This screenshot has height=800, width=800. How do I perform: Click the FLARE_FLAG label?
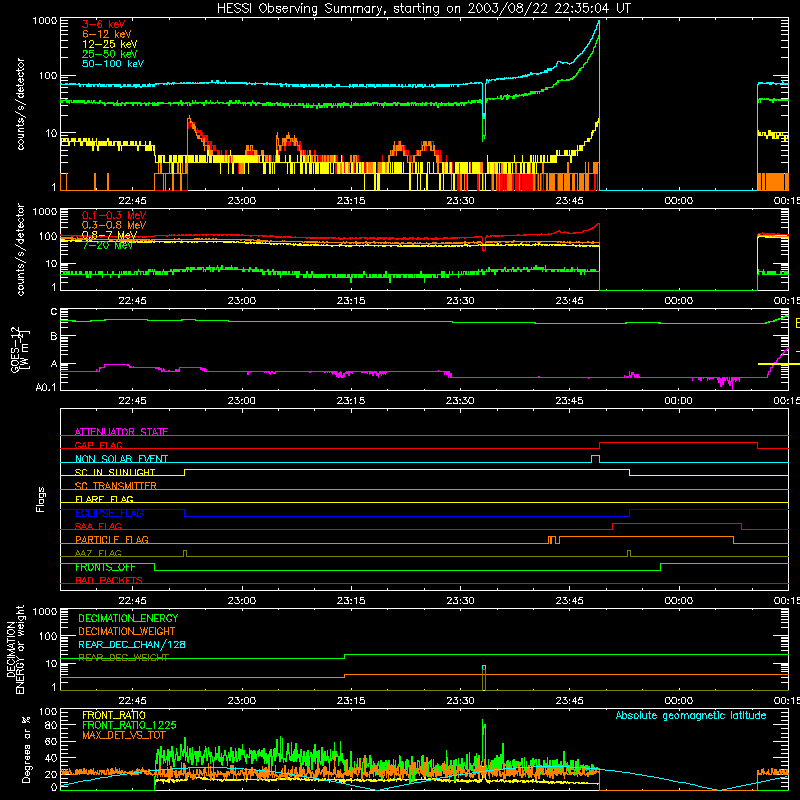104,499
